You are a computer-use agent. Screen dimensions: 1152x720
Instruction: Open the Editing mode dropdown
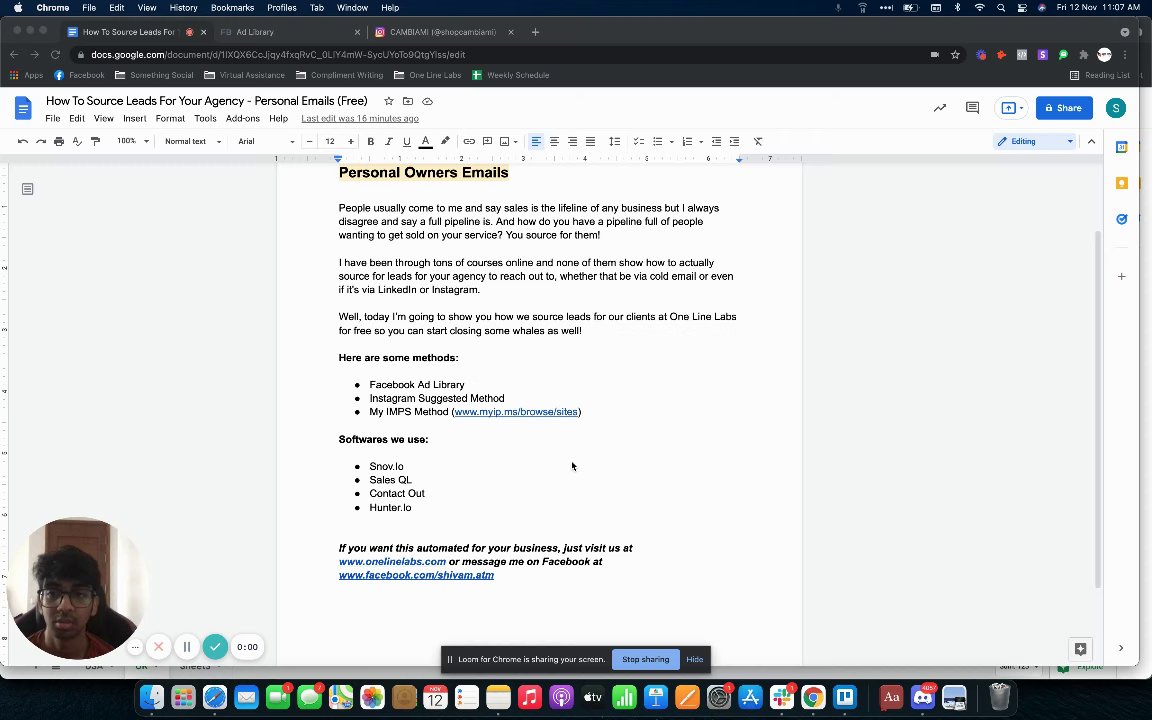click(1034, 141)
